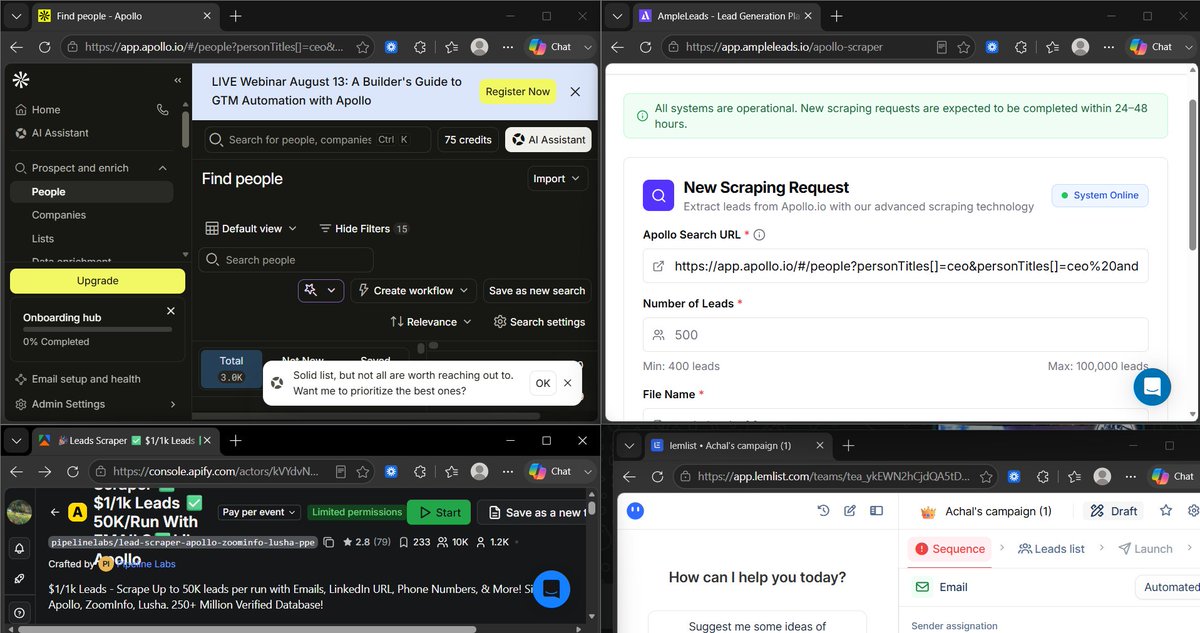This screenshot has height=633, width=1200.
Task: Click the Apollo Search URL input field
Action: [x=895, y=266]
